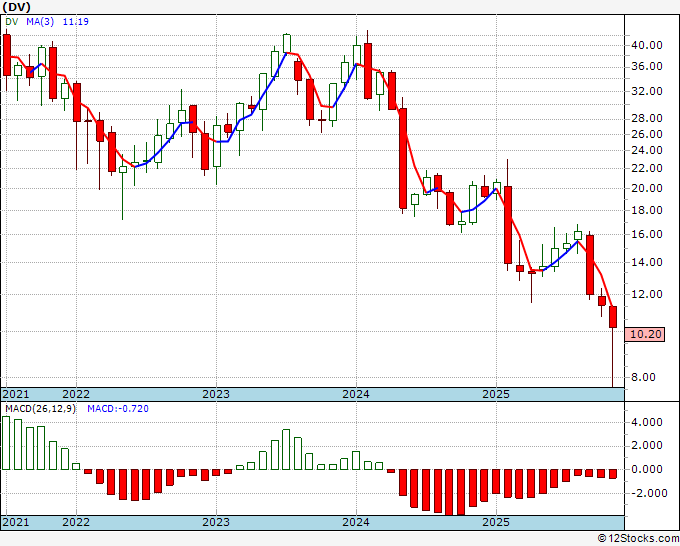Click 2025 on the price chart timeline

coord(496,394)
